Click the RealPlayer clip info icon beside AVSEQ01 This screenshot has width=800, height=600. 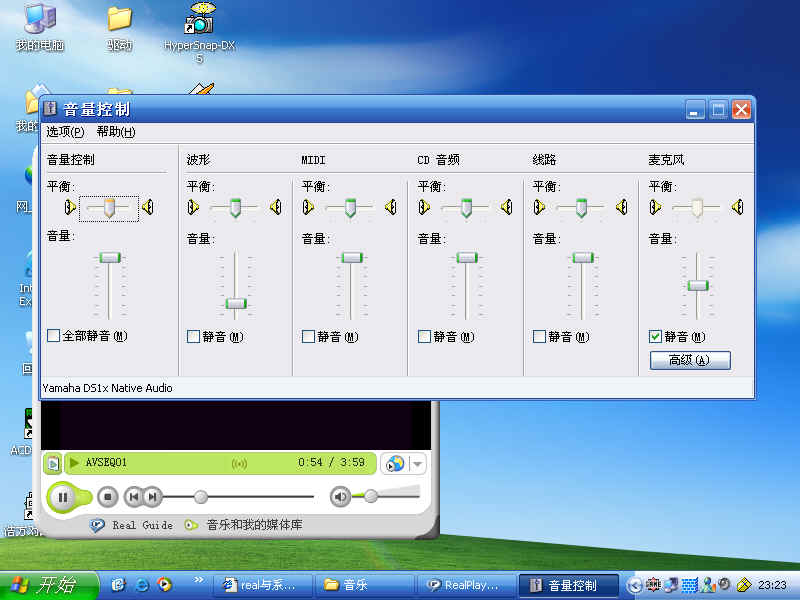point(53,463)
